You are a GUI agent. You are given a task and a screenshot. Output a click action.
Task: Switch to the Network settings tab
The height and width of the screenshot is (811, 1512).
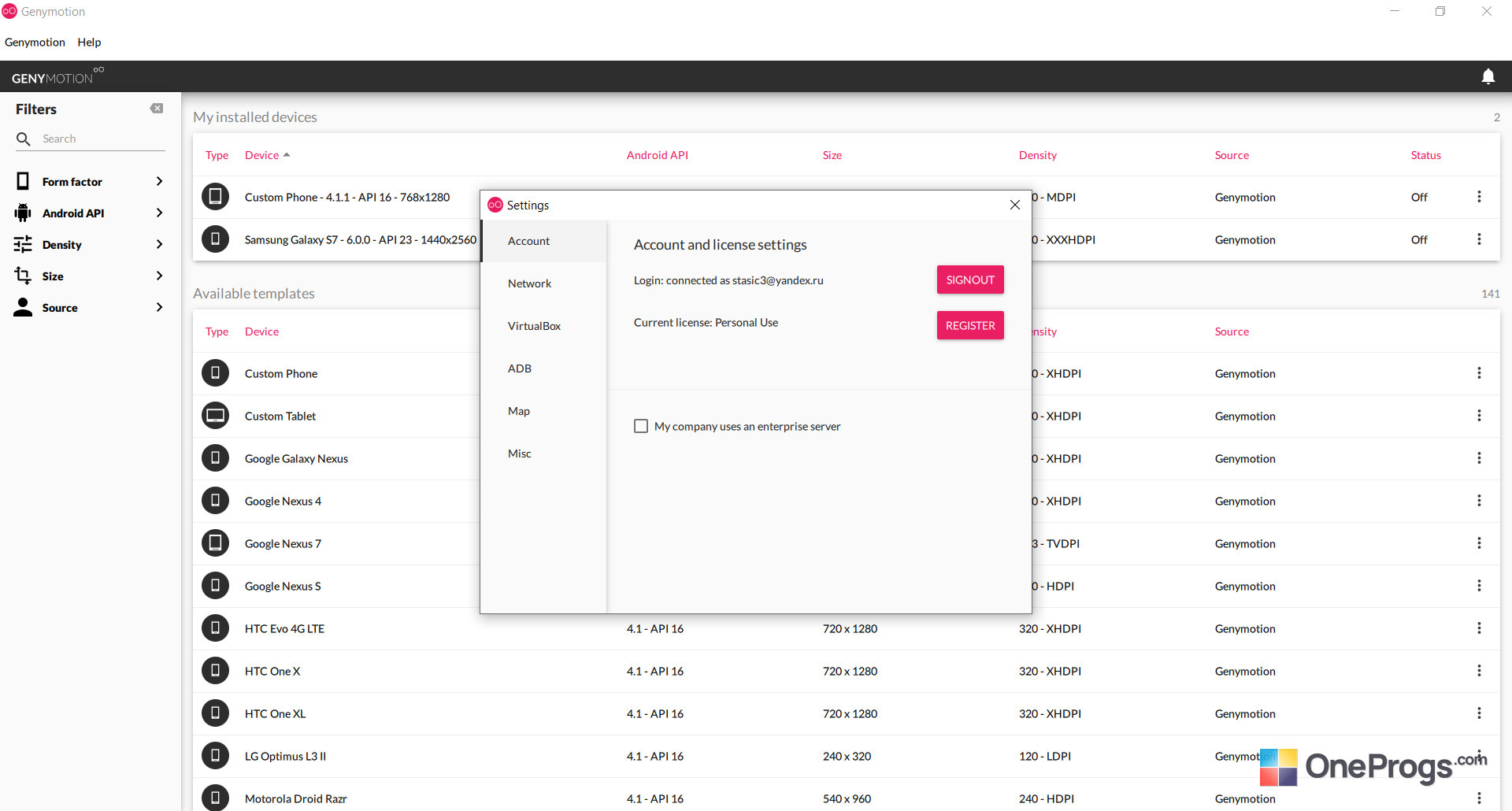click(x=544, y=283)
